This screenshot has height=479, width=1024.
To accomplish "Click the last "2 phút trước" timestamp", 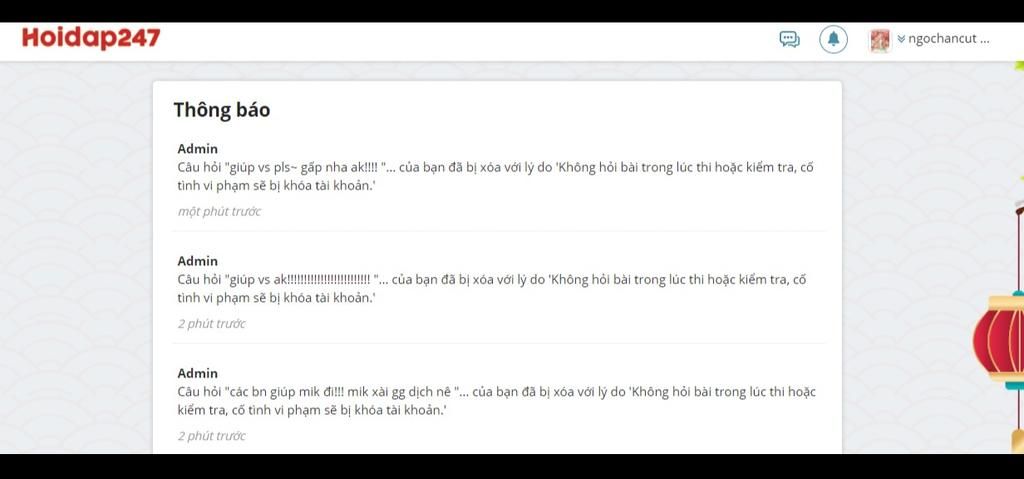I will coord(212,436).
